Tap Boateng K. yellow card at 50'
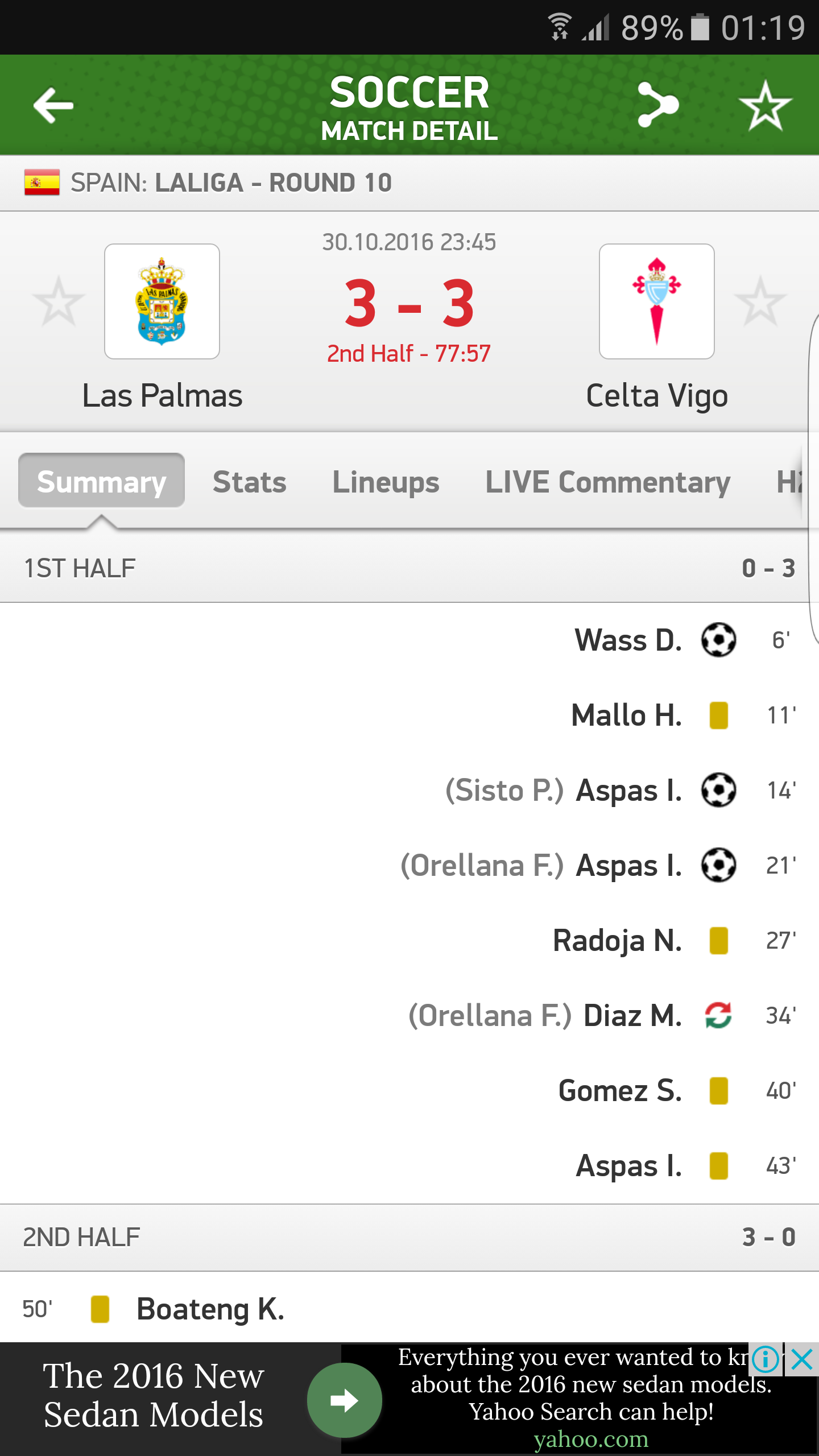This screenshot has width=819, height=1456. 100,1309
